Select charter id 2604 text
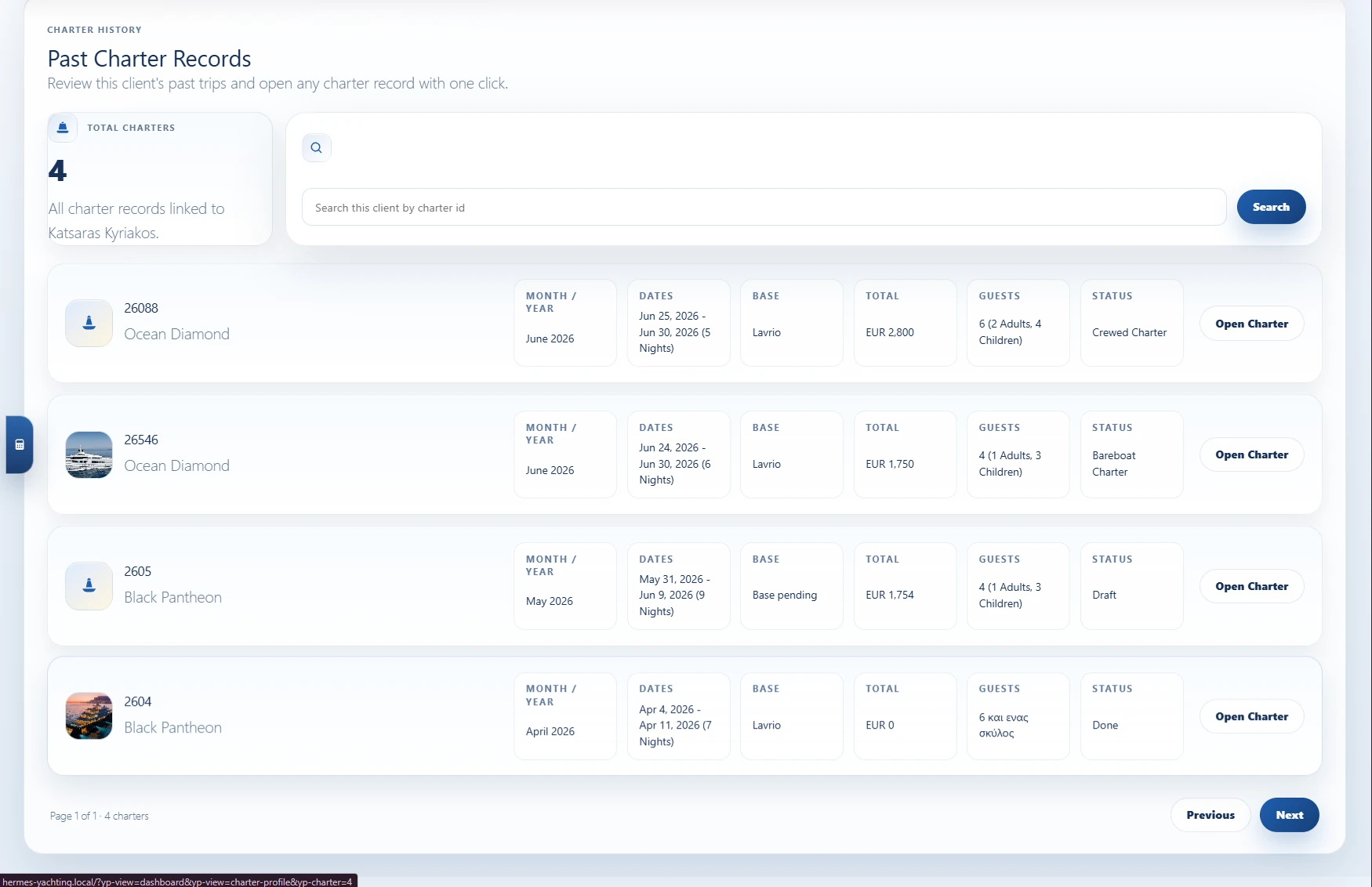The height and width of the screenshot is (887, 1372). click(x=138, y=702)
